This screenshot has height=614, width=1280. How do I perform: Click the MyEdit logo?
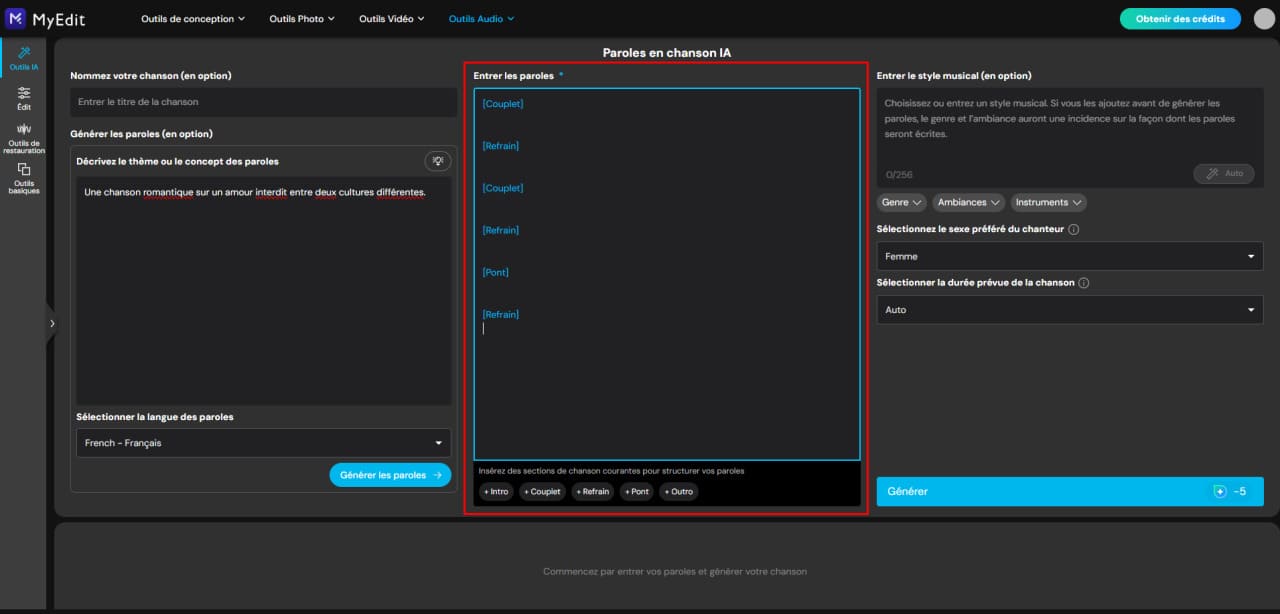click(45, 18)
